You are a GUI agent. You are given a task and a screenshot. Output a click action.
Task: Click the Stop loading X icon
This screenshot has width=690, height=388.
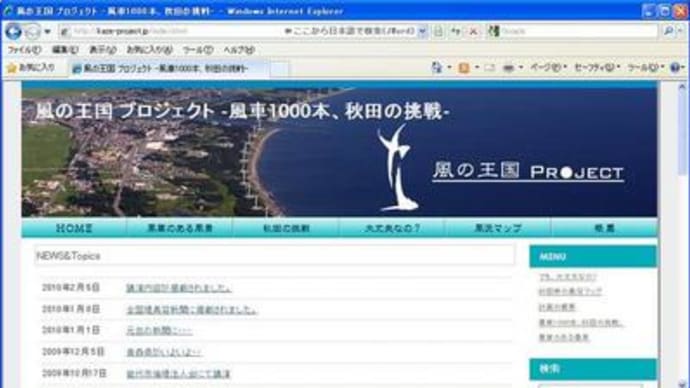(x=473, y=31)
